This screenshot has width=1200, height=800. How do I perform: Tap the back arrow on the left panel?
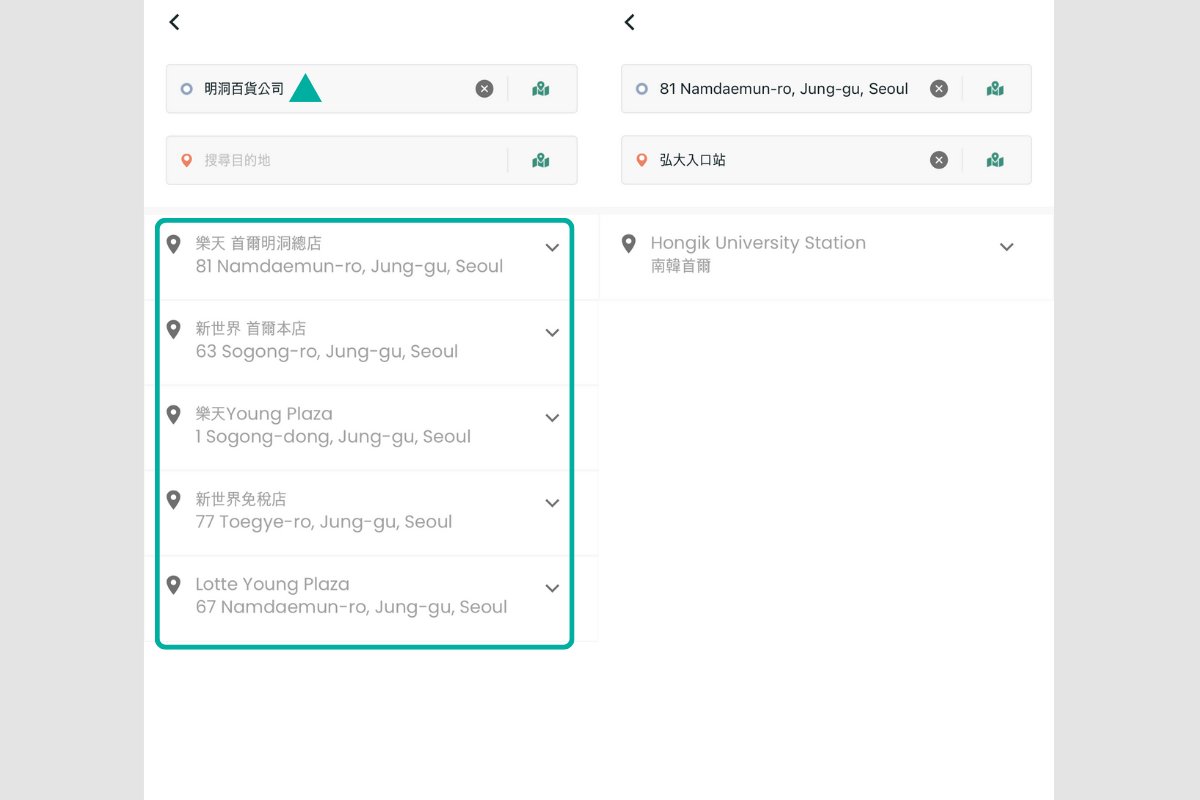[174, 21]
